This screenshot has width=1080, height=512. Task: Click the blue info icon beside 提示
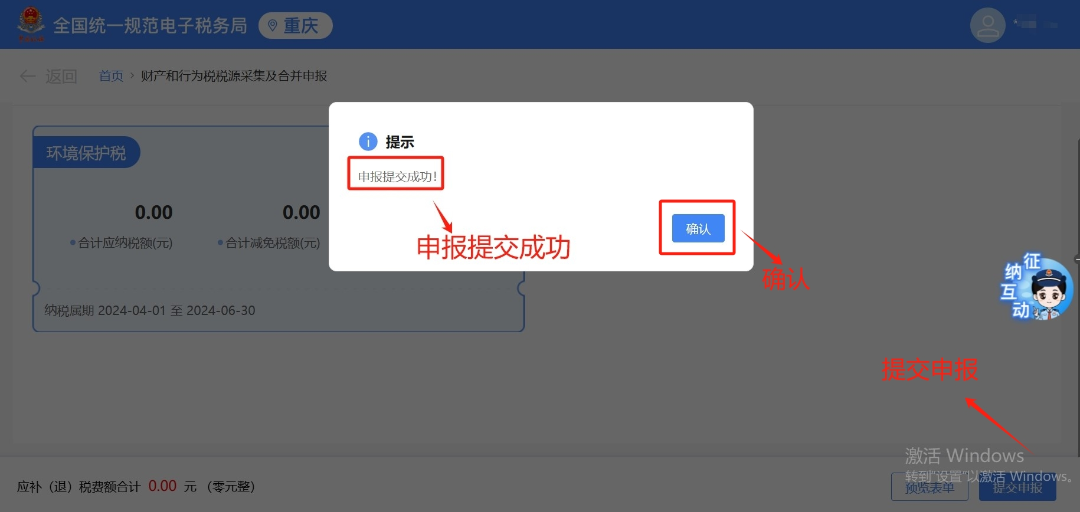click(368, 142)
